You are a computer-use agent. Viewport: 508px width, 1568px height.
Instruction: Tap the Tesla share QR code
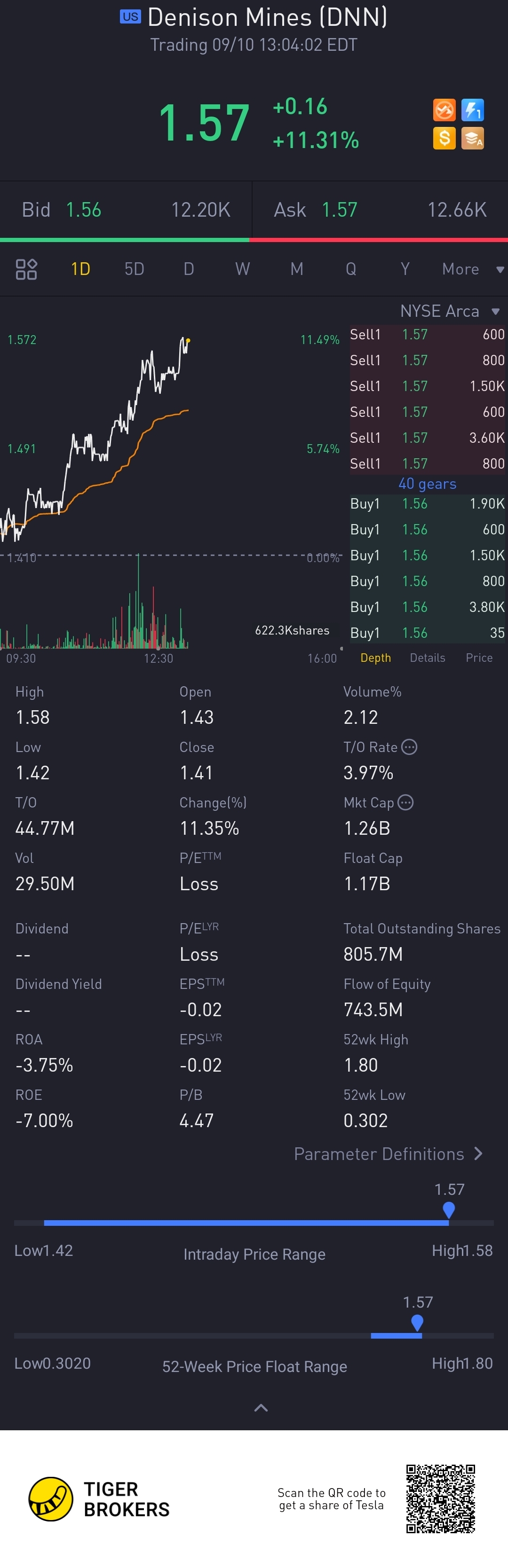[x=440, y=1498]
